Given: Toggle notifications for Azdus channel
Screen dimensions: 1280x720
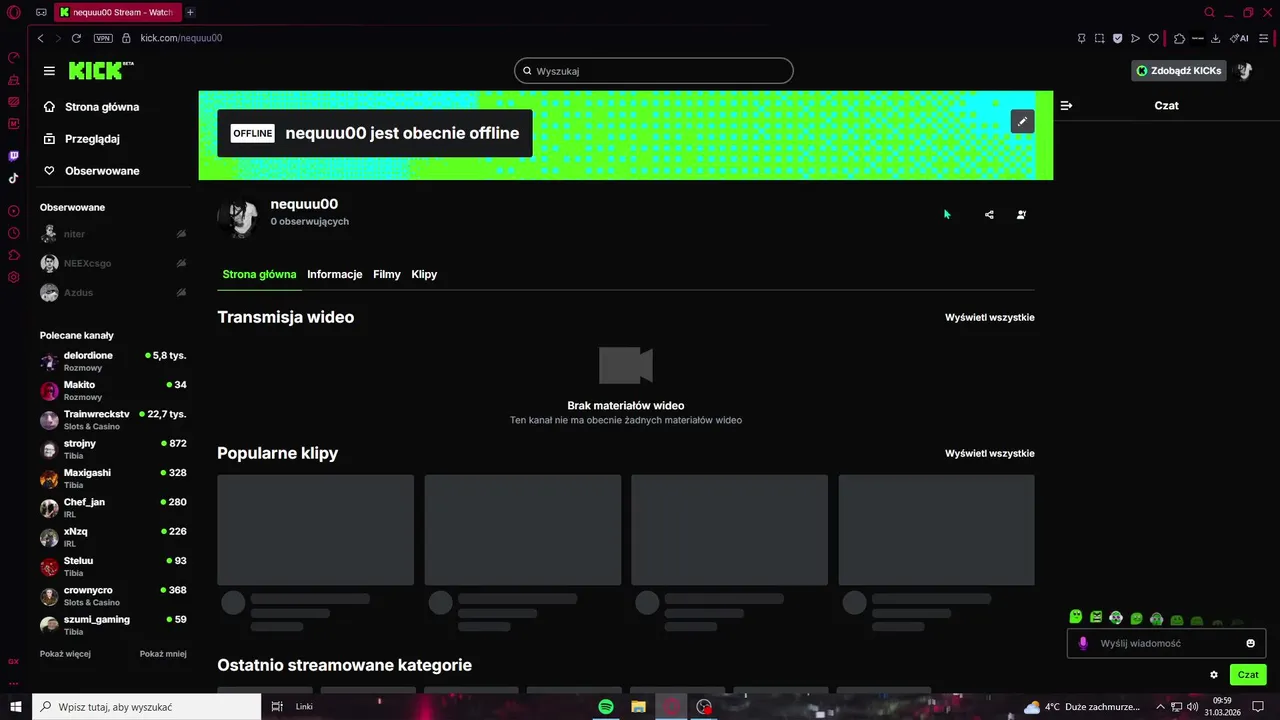Looking at the screenshot, I should coord(181,293).
